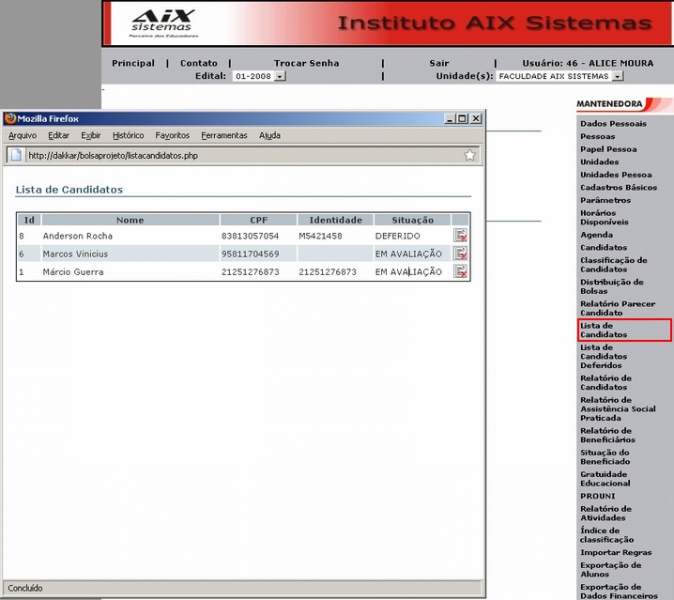Open the Arquivo menu
Screen dimensions: 674x600
22,135
